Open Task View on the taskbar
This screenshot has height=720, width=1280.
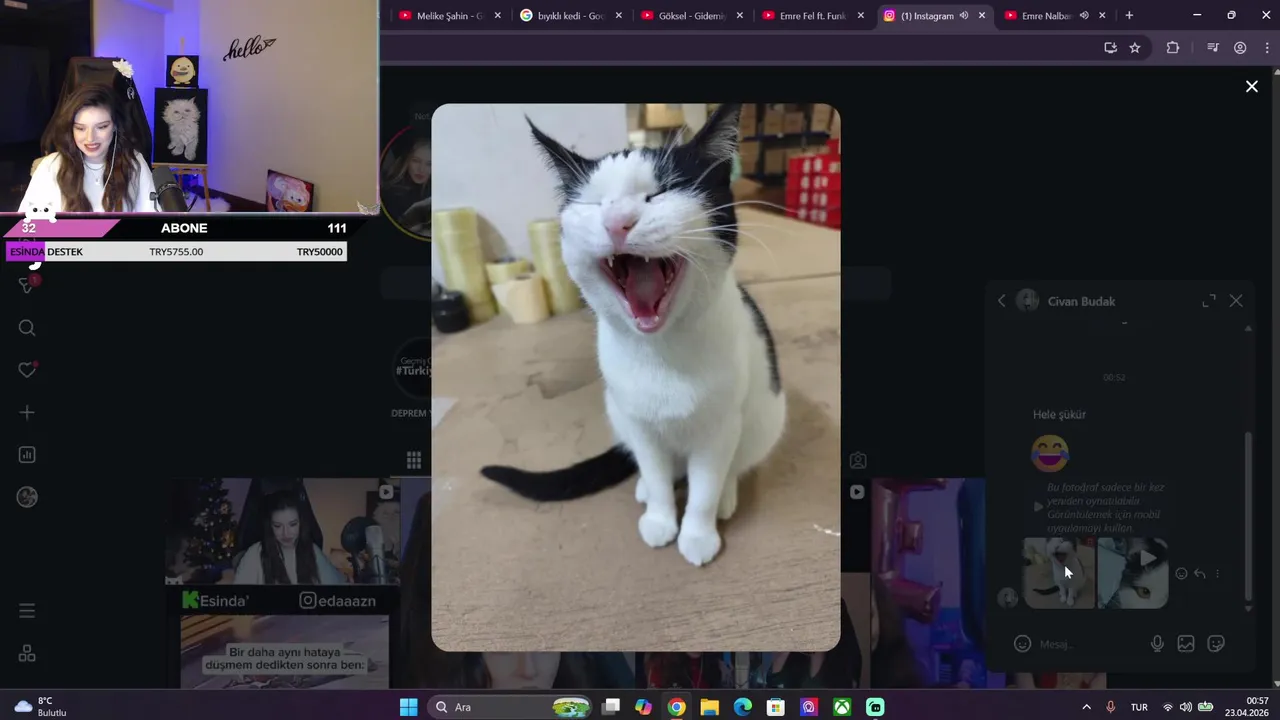coord(611,707)
